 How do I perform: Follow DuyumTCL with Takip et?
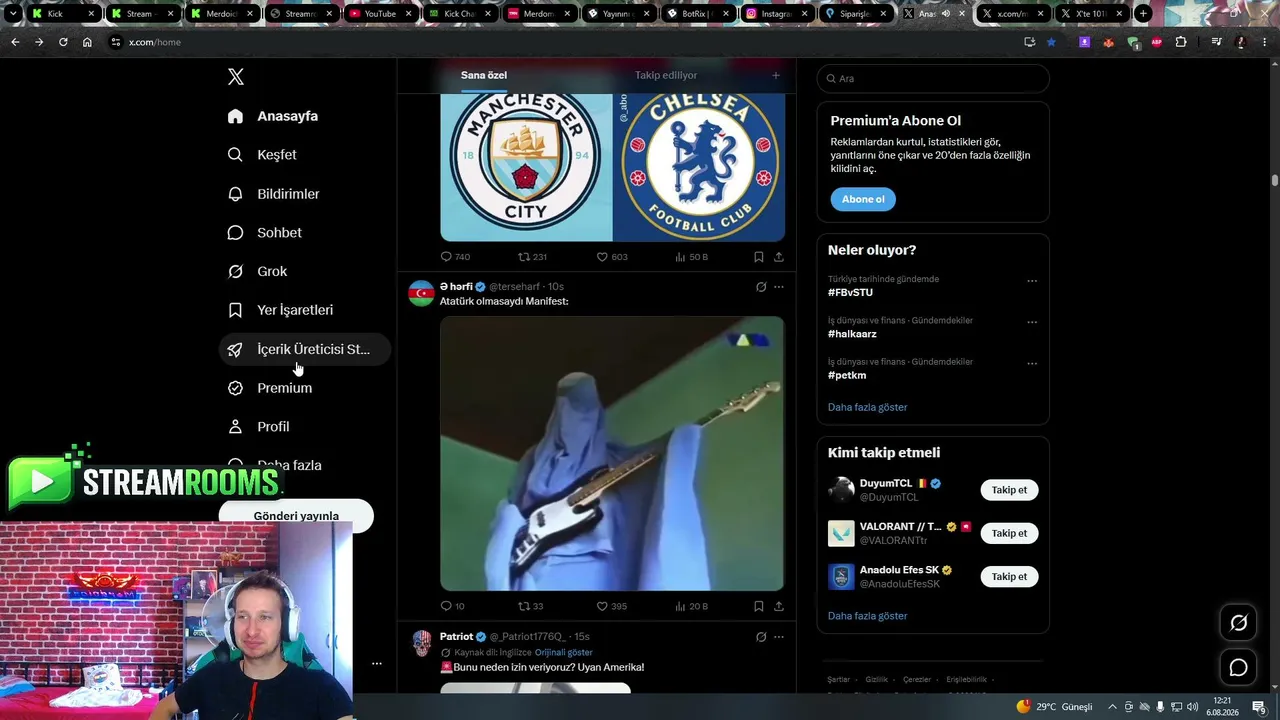click(x=1009, y=490)
